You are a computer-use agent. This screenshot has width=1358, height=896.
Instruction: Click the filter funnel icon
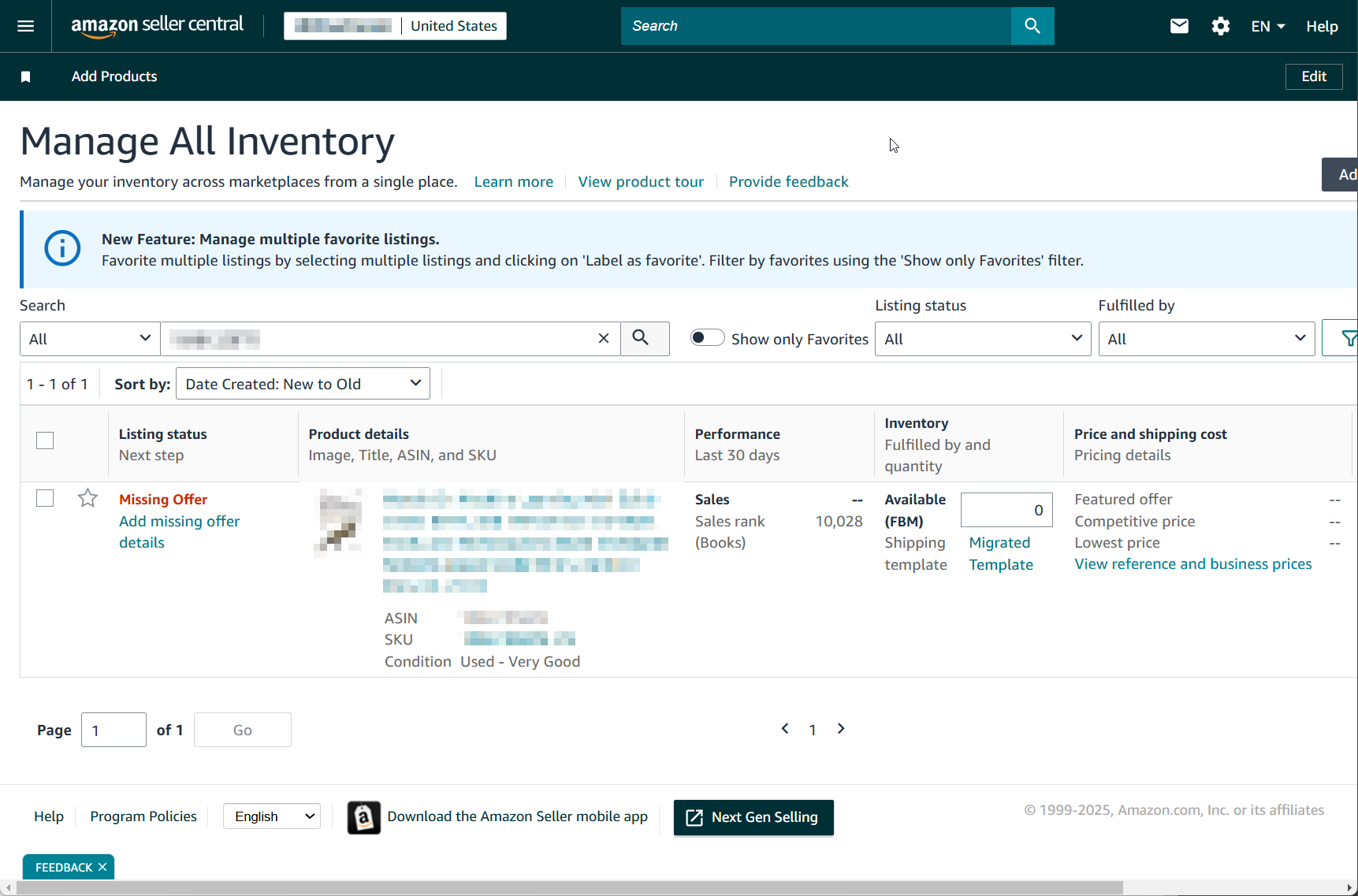coord(1347,338)
